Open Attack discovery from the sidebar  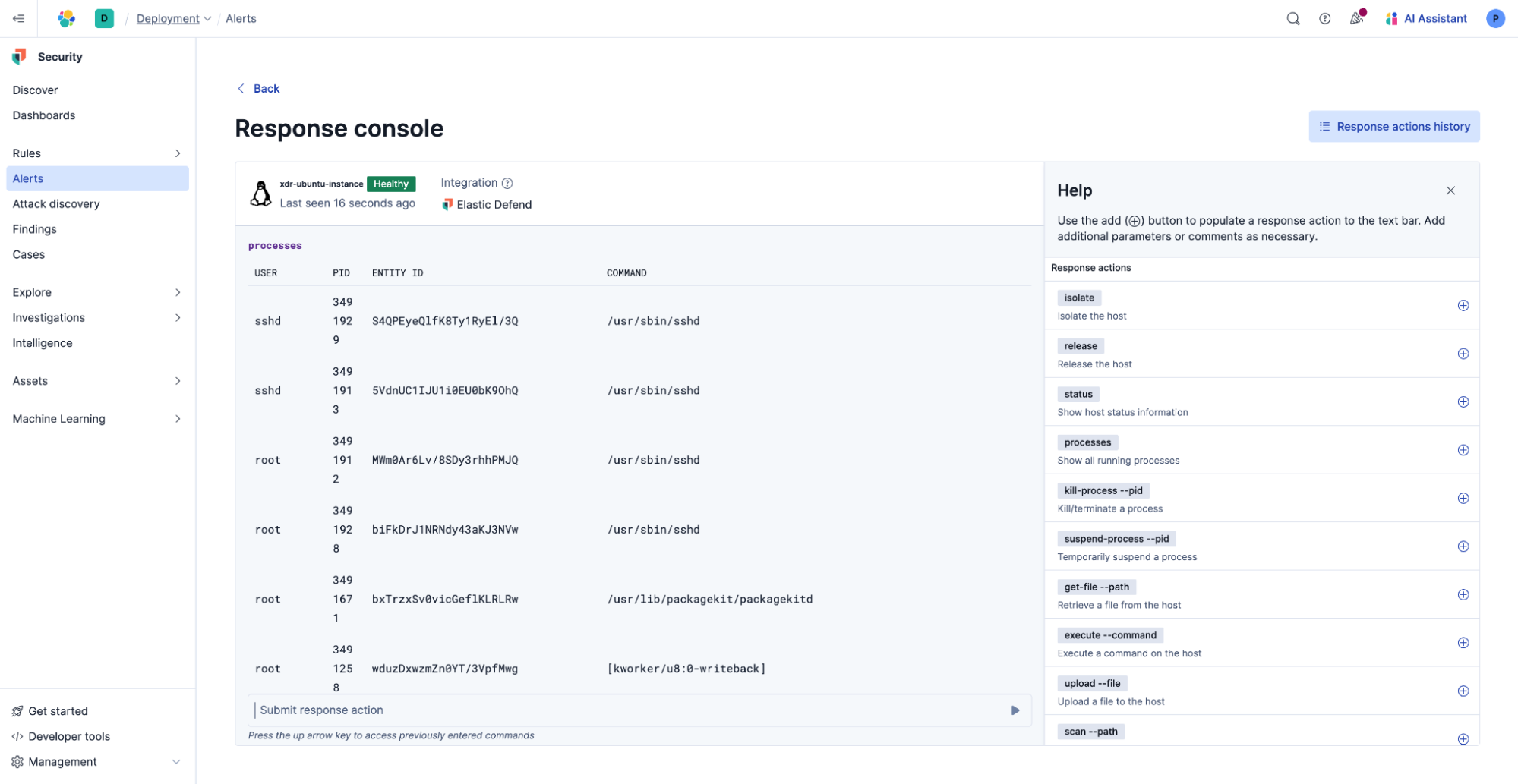55,203
